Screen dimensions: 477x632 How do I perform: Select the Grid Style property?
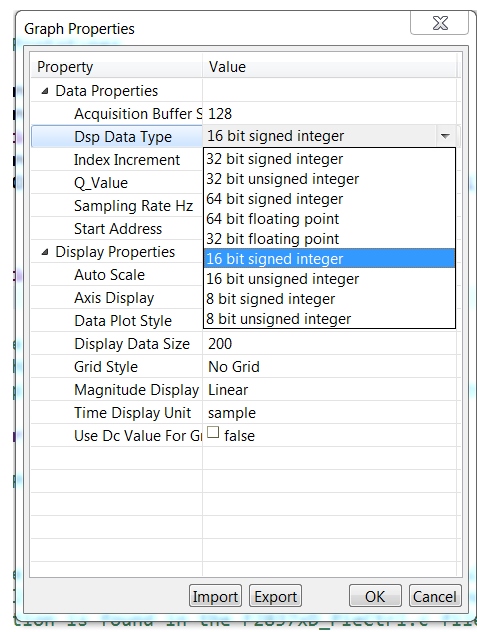tap(106, 367)
